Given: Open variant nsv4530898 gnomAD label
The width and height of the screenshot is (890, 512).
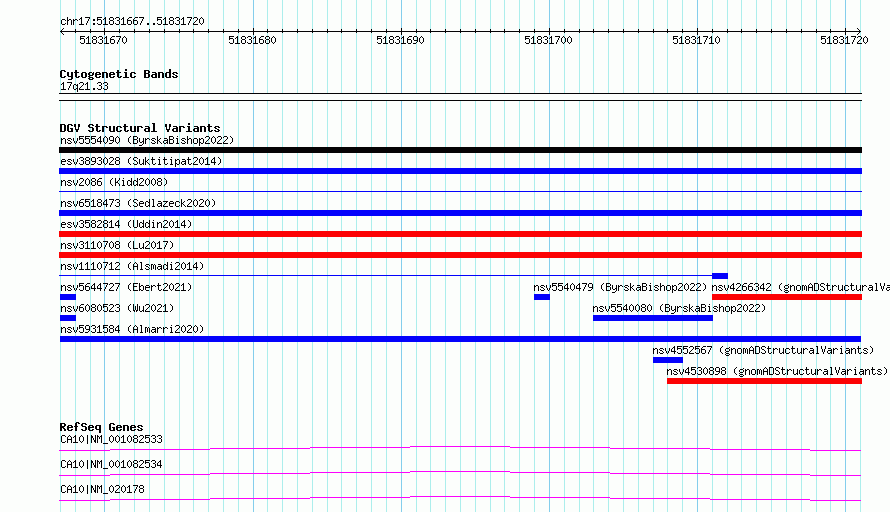Looking at the screenshot, I should click(x=777, y=371).
